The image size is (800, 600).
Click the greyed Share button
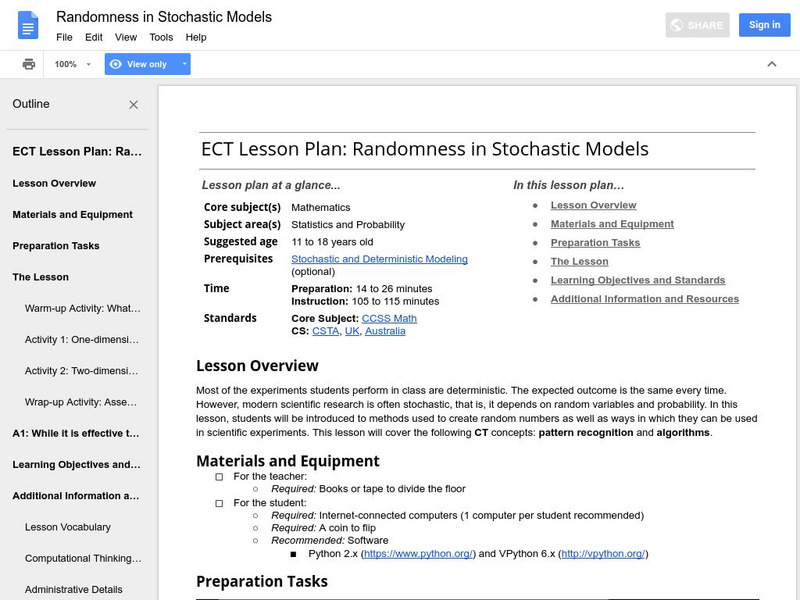697,25
